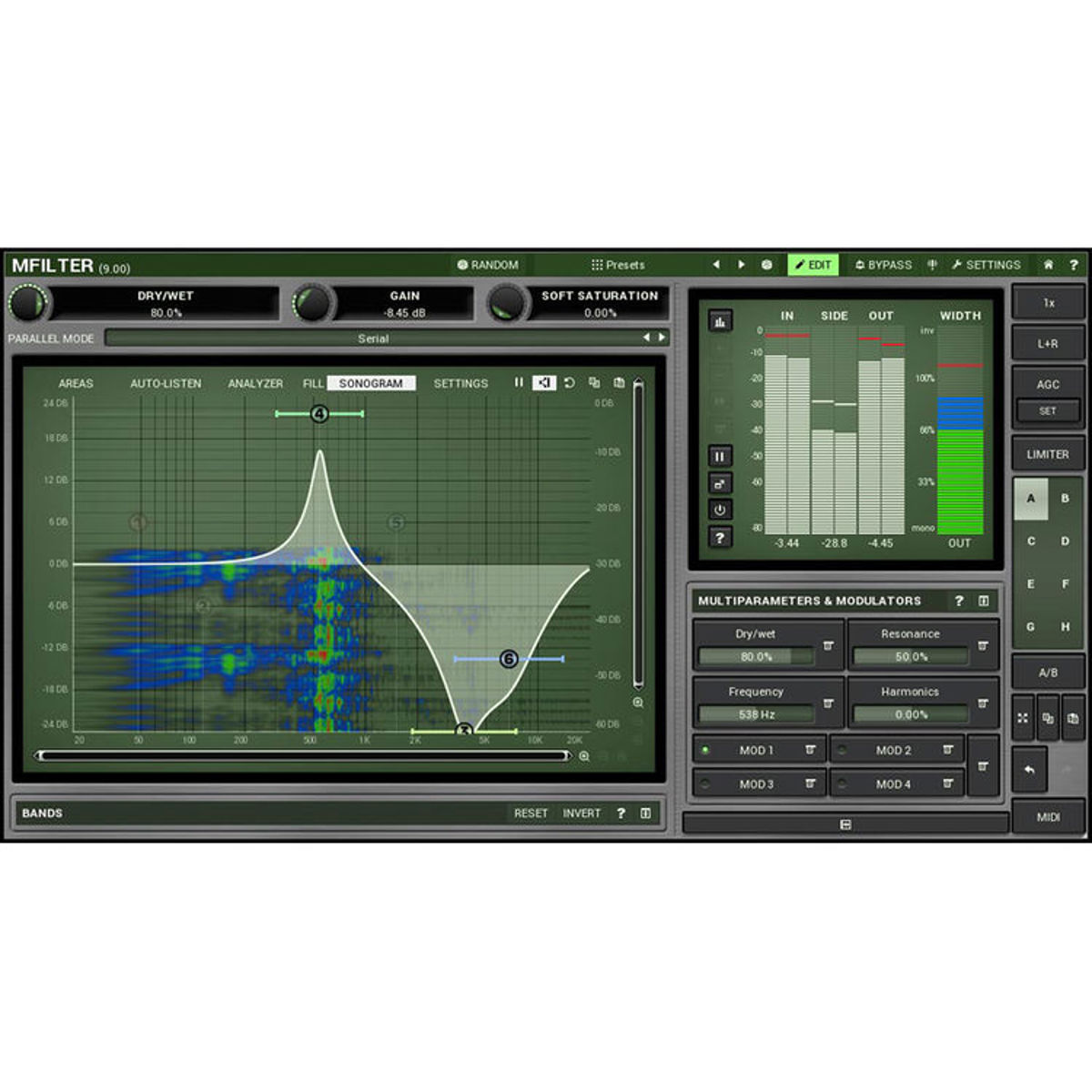Open the Frequency multiparameter menu icon
This screenshot has height=1092, width=1092.
pyautogui.click(x=828, y=703)
